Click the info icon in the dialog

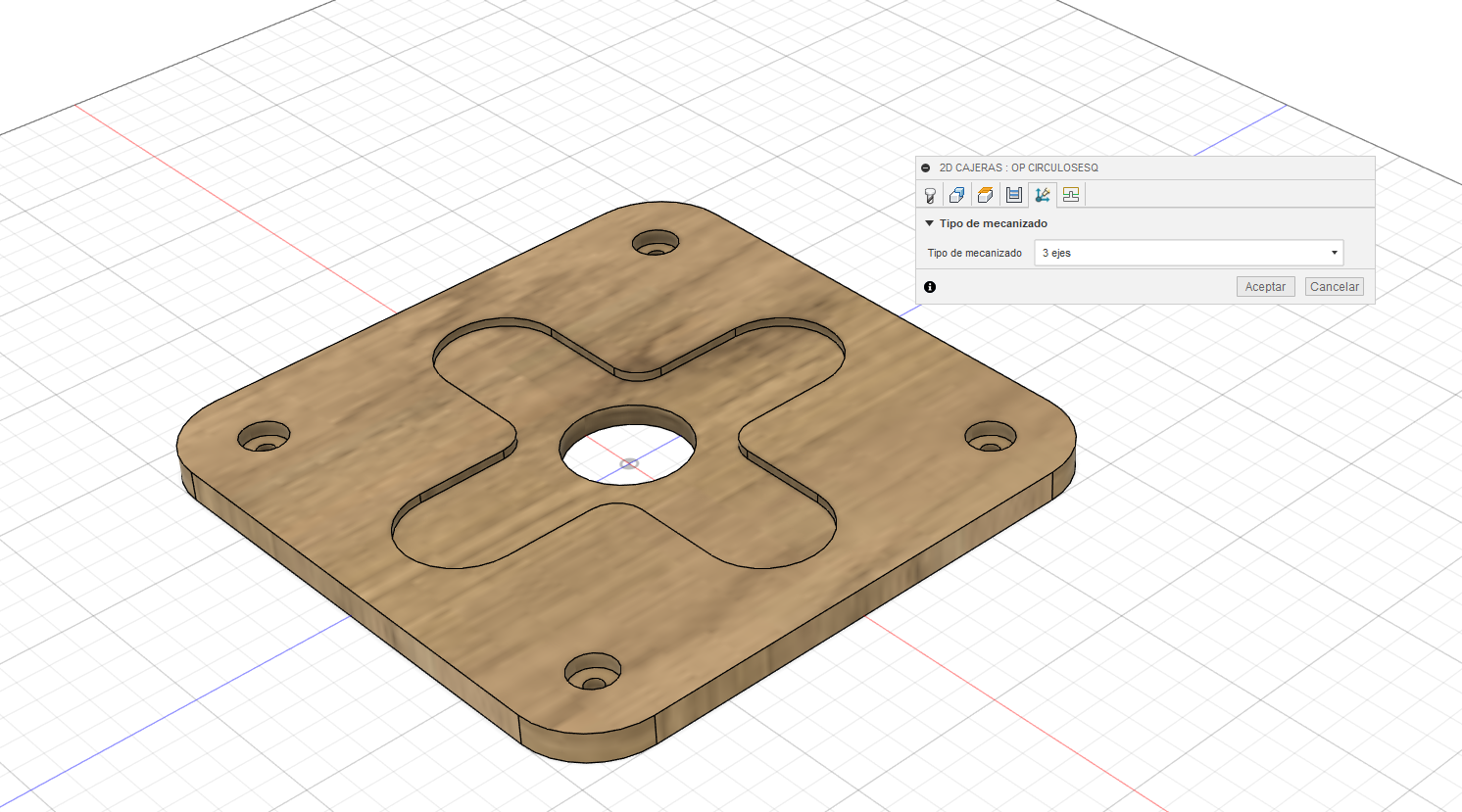tap(930, 287)
